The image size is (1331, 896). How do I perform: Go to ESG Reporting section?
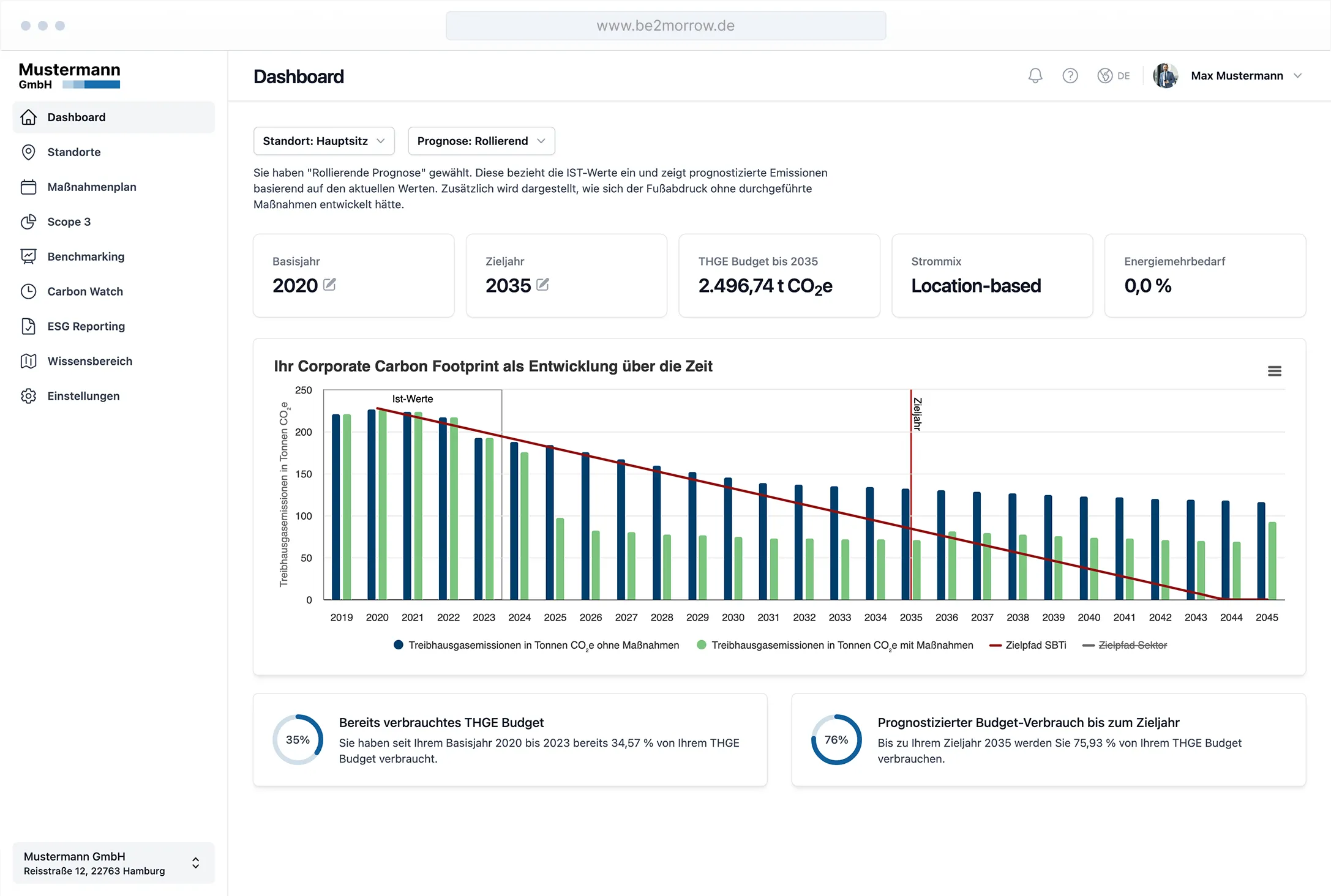pyautogui.click(x=86, y=326)
